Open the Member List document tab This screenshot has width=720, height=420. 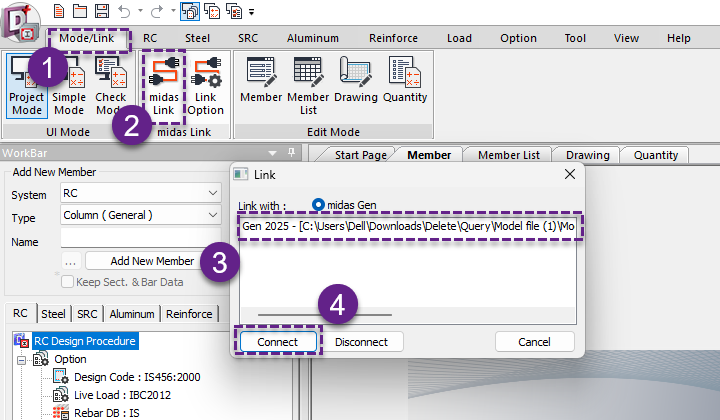(x=509, y=155)
